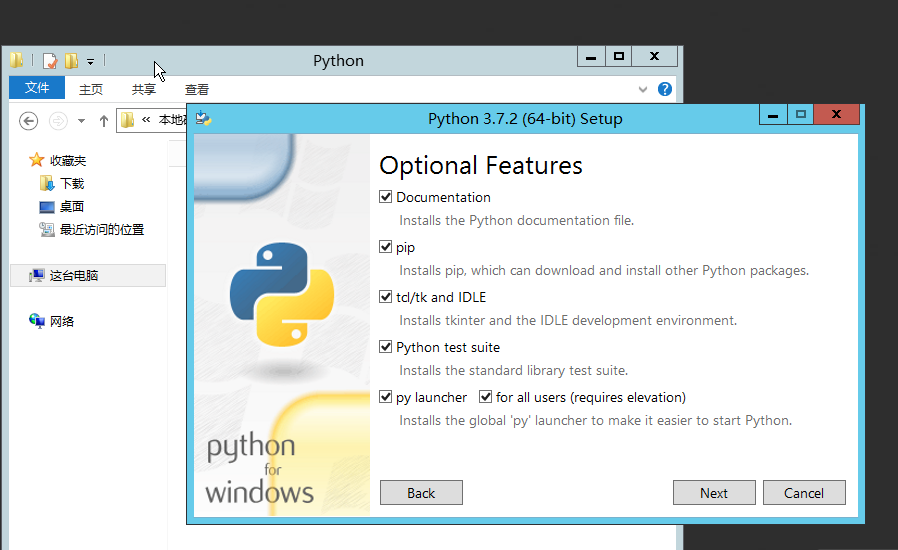Click the address bar folder icon
This screenshot has width=898, height=550.
128,120
